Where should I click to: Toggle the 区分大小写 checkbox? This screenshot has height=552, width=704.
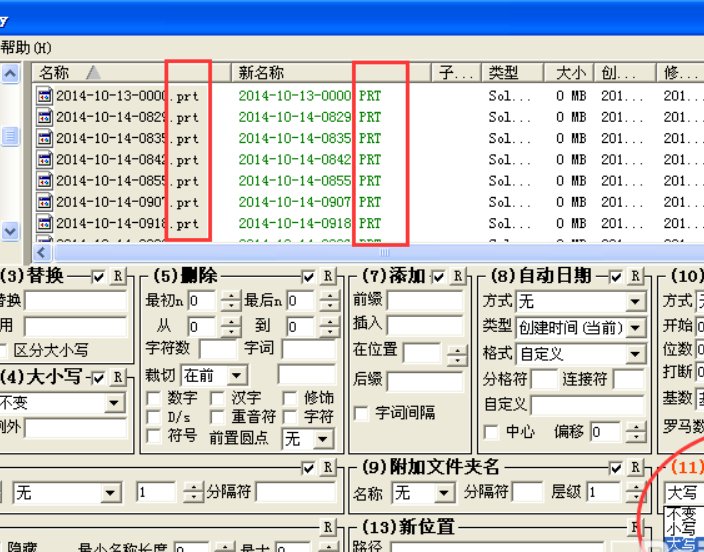(x=2, y=351)
